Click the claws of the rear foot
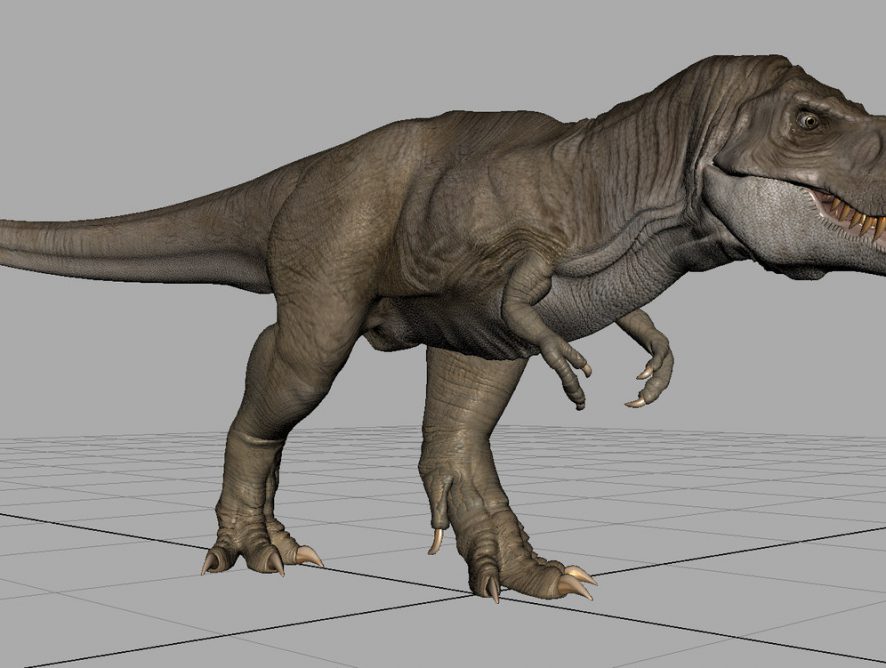Viewport: 886px width, 668px height. (265, 560)
